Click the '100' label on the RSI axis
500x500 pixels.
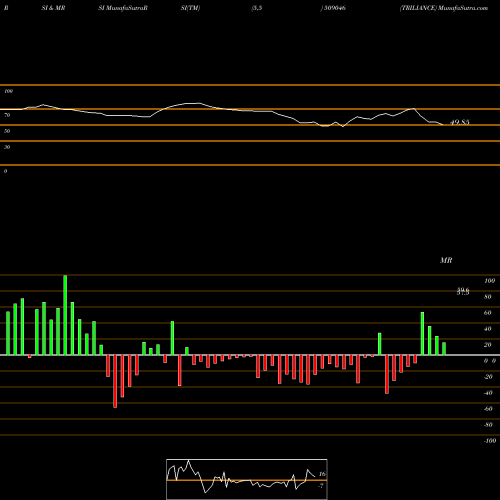(8, 91)
